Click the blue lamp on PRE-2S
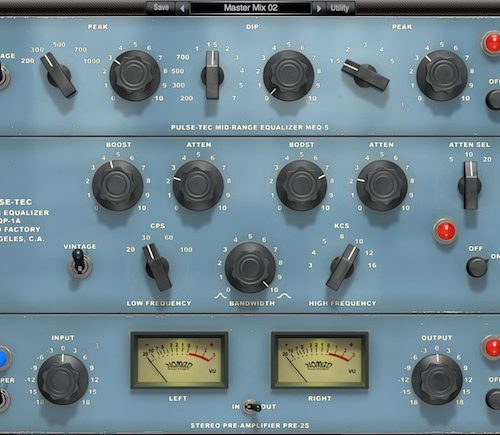Screen dimensions: 500x435 [3, 358]
